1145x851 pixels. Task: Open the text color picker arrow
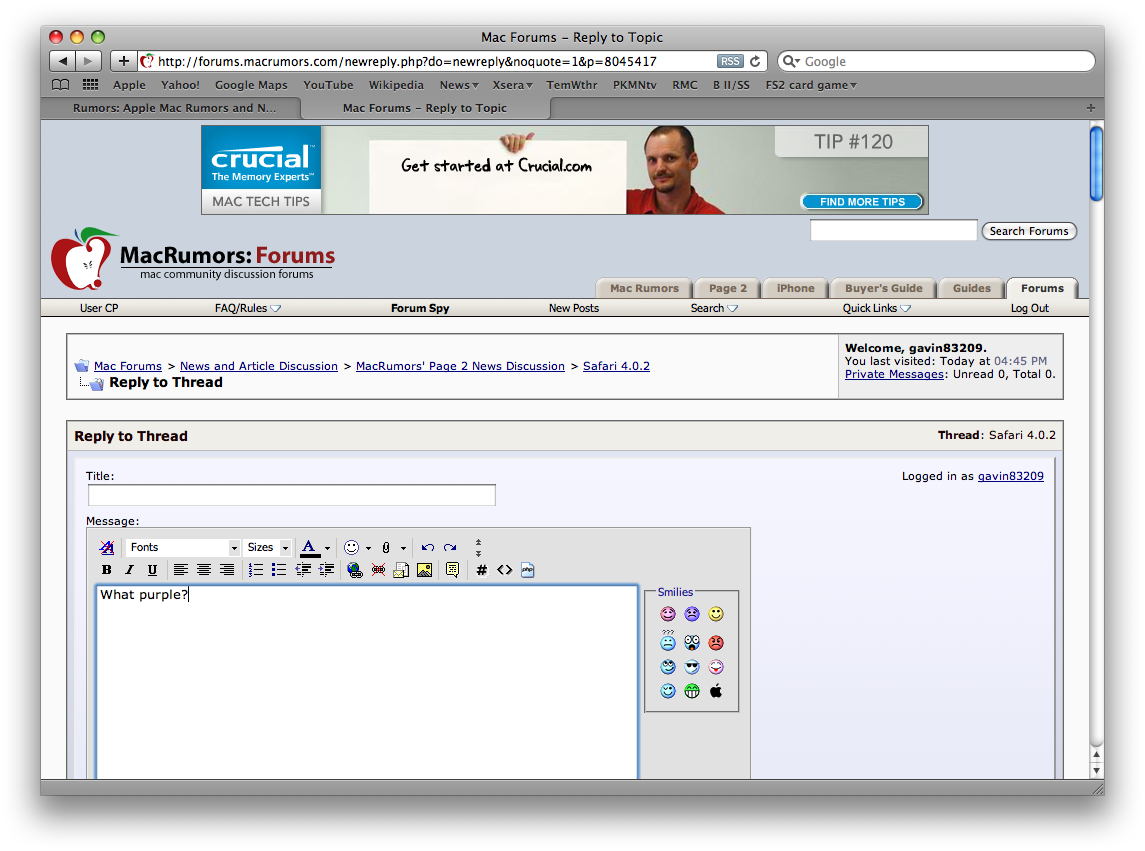tap(327, 548)
